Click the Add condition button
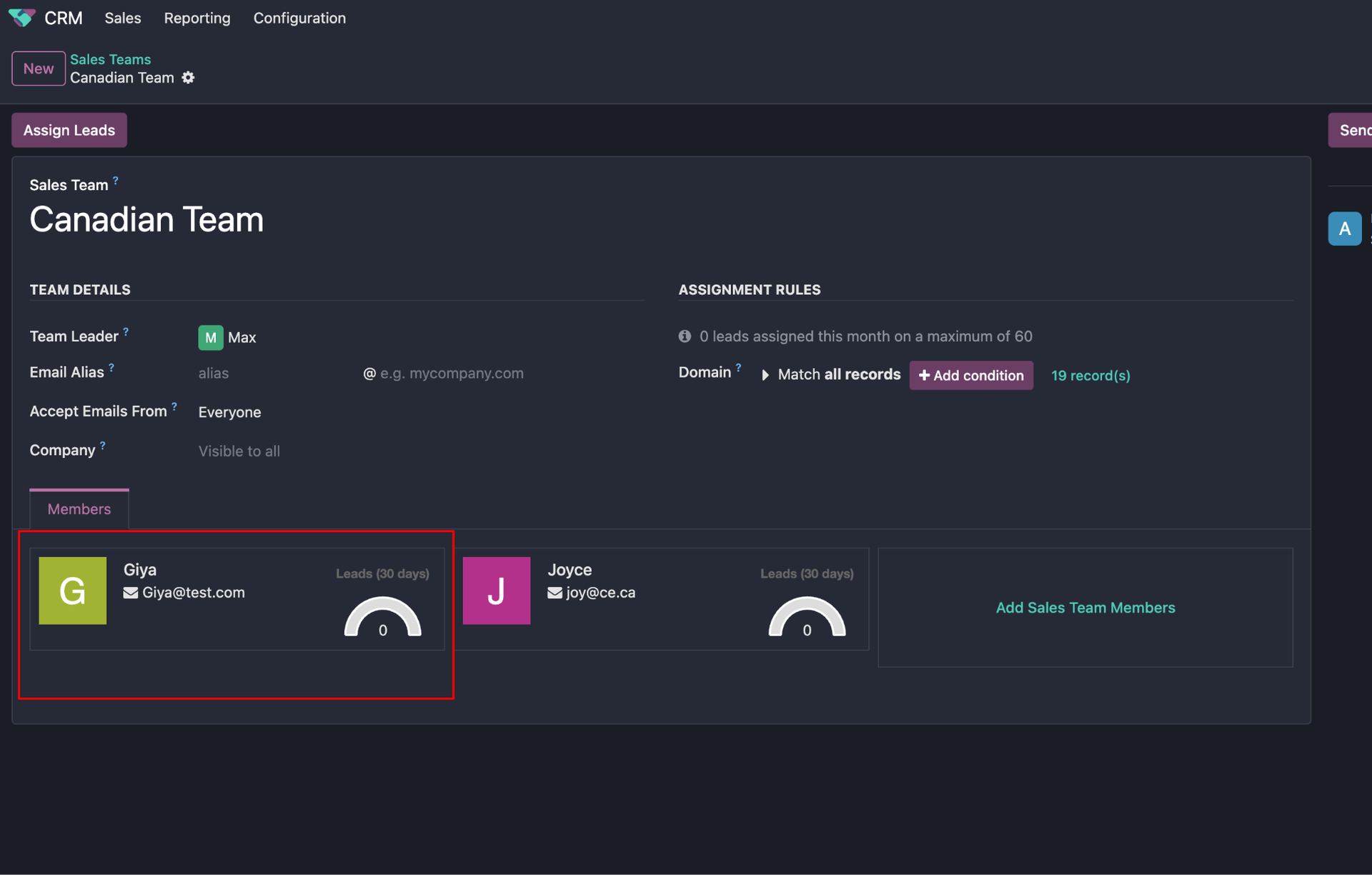The width and height of the screenshot is (1372, 875). (970, 375)
